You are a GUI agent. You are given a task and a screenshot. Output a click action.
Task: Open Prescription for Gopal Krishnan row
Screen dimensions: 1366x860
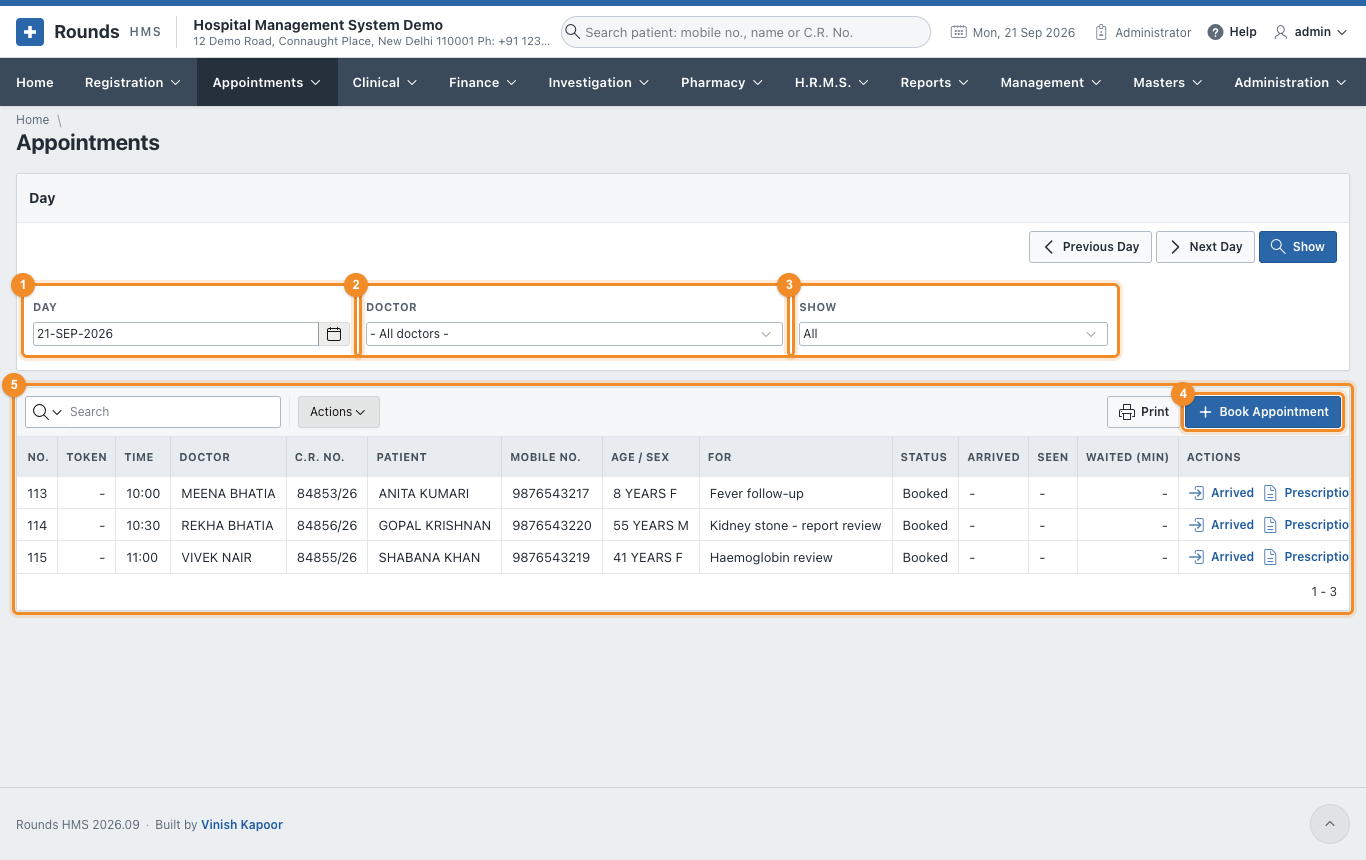click(1308, 525)
